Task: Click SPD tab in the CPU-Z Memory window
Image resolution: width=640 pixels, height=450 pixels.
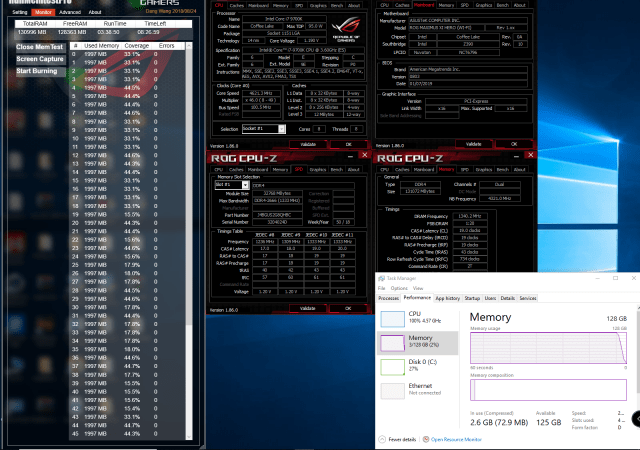Action: pyautogui.click(x=465, y=169)
